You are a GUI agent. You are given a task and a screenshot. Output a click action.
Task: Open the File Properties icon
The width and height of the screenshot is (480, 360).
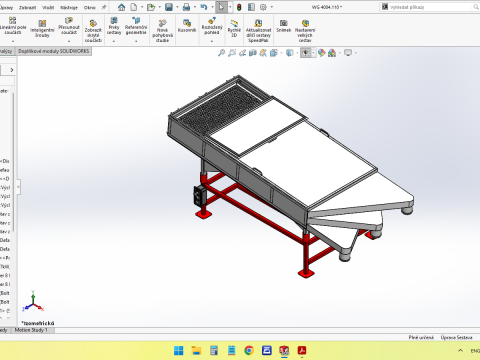click(x=251, y=7)
